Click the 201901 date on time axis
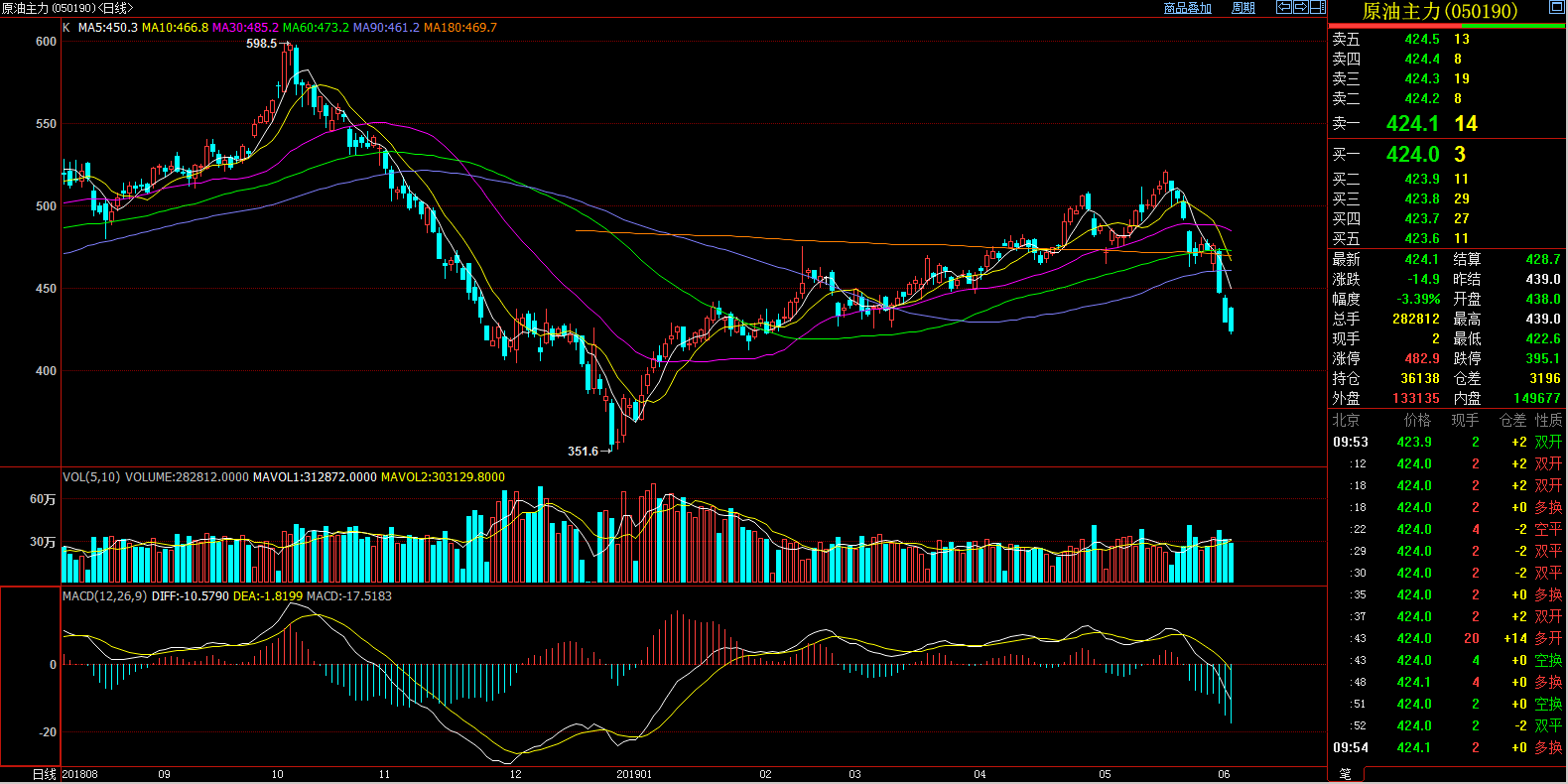The width and height of the screenshot is (1568, 784). [634, 774]
